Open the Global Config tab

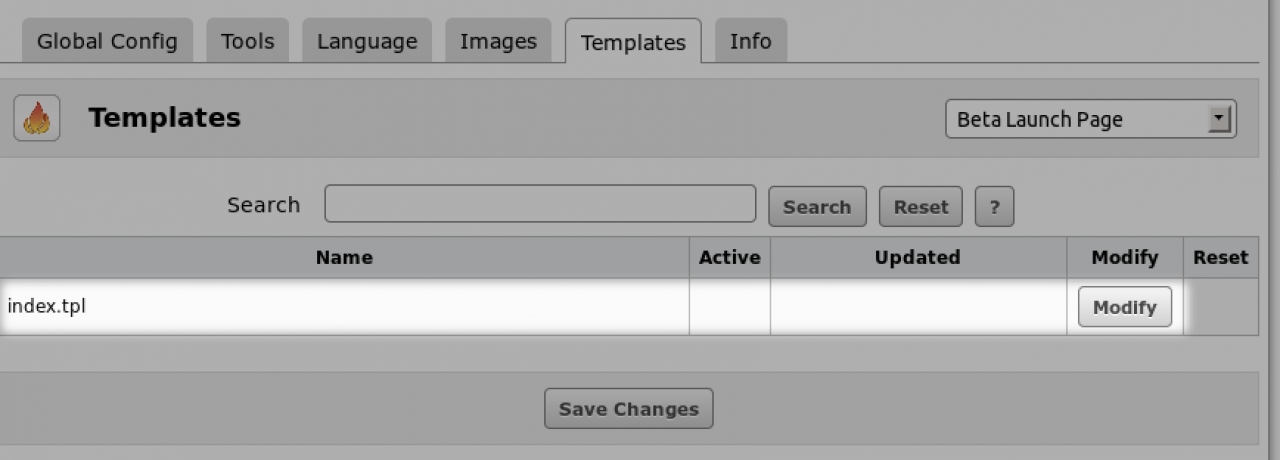click(x=107, y=42)
